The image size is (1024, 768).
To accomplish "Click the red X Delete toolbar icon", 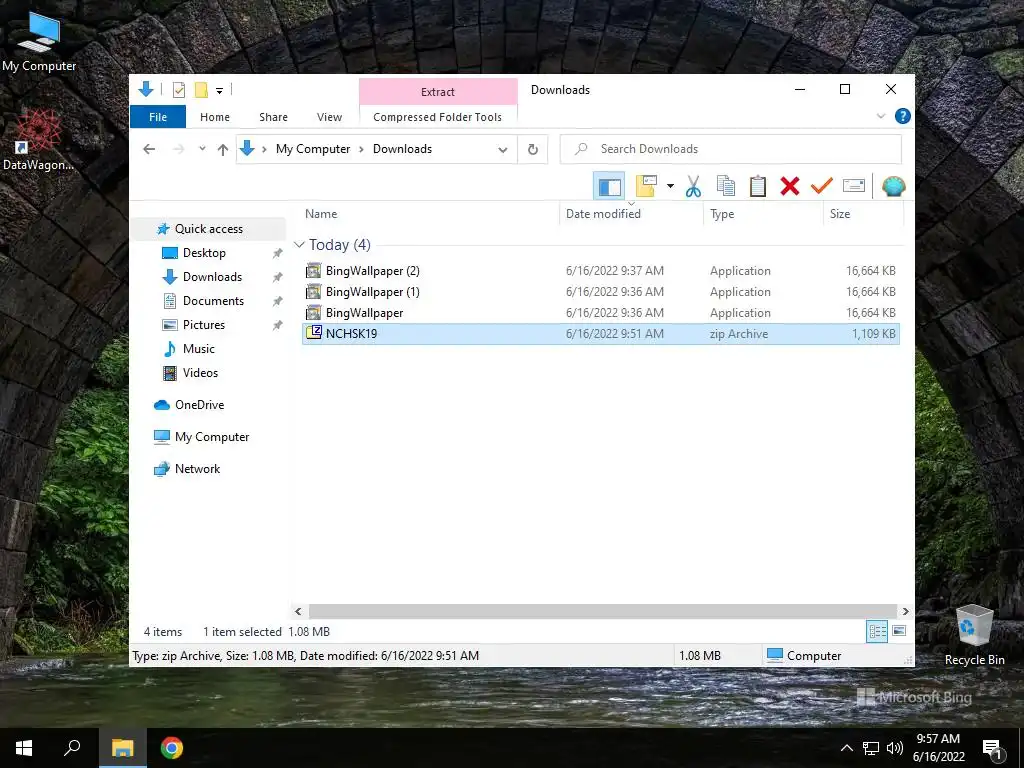I will click(790, 186).
